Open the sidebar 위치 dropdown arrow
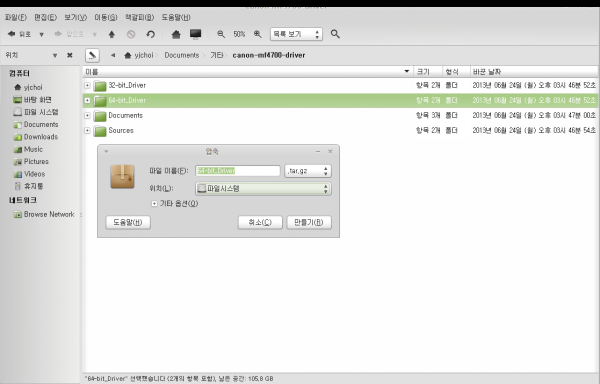This screenshot has width=600, height=384. (55, 55)
